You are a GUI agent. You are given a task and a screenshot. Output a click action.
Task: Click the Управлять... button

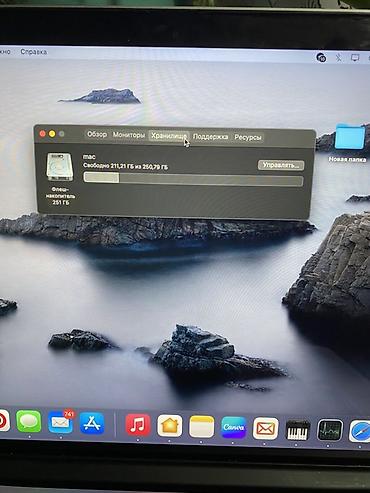coord(281,165)
